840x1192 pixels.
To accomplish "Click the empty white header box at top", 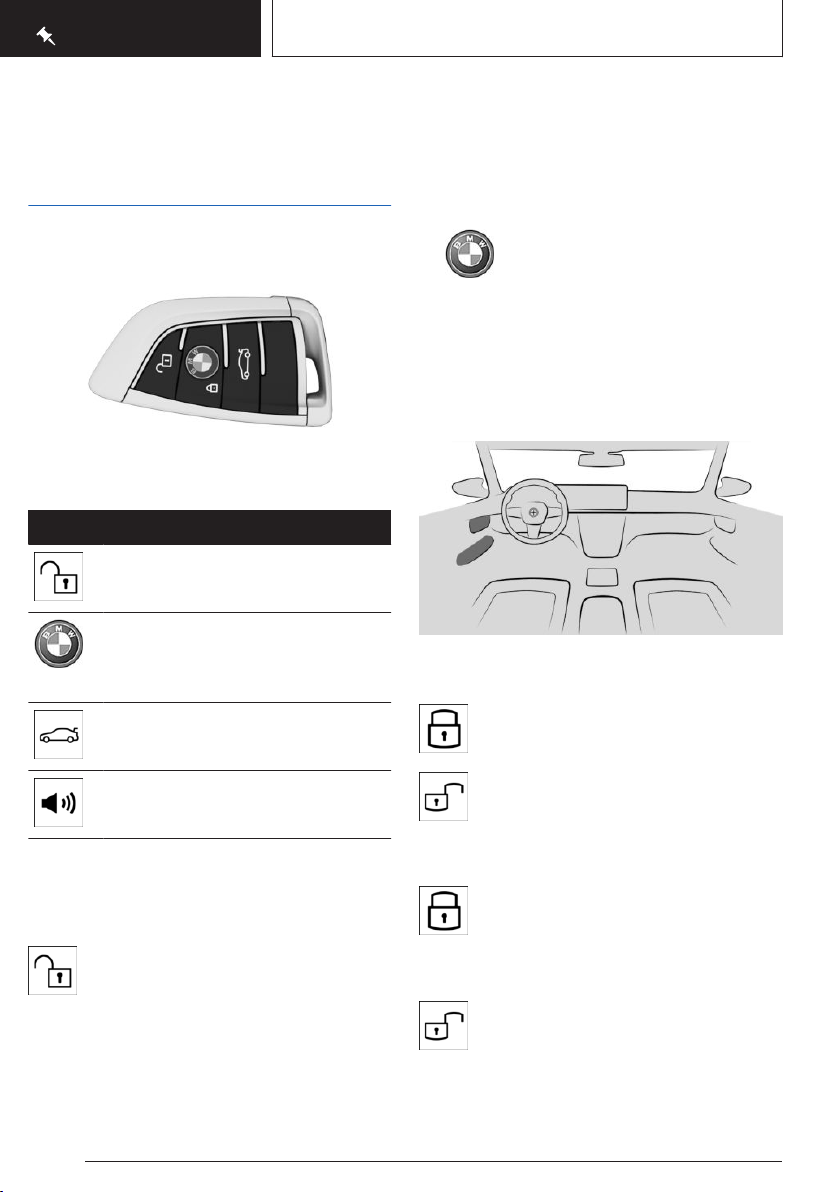I will [x=528, y=28].
